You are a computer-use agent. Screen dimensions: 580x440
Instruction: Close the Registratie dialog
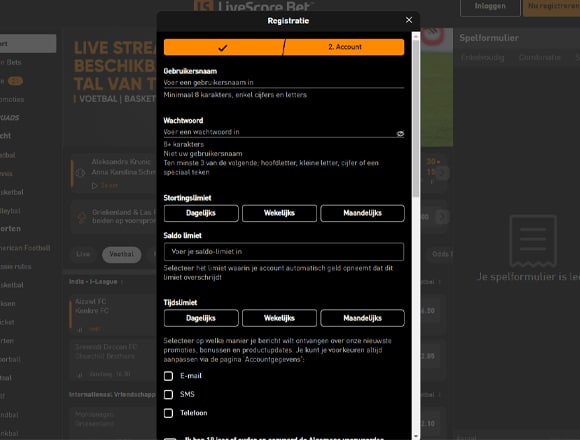[409, 20]
